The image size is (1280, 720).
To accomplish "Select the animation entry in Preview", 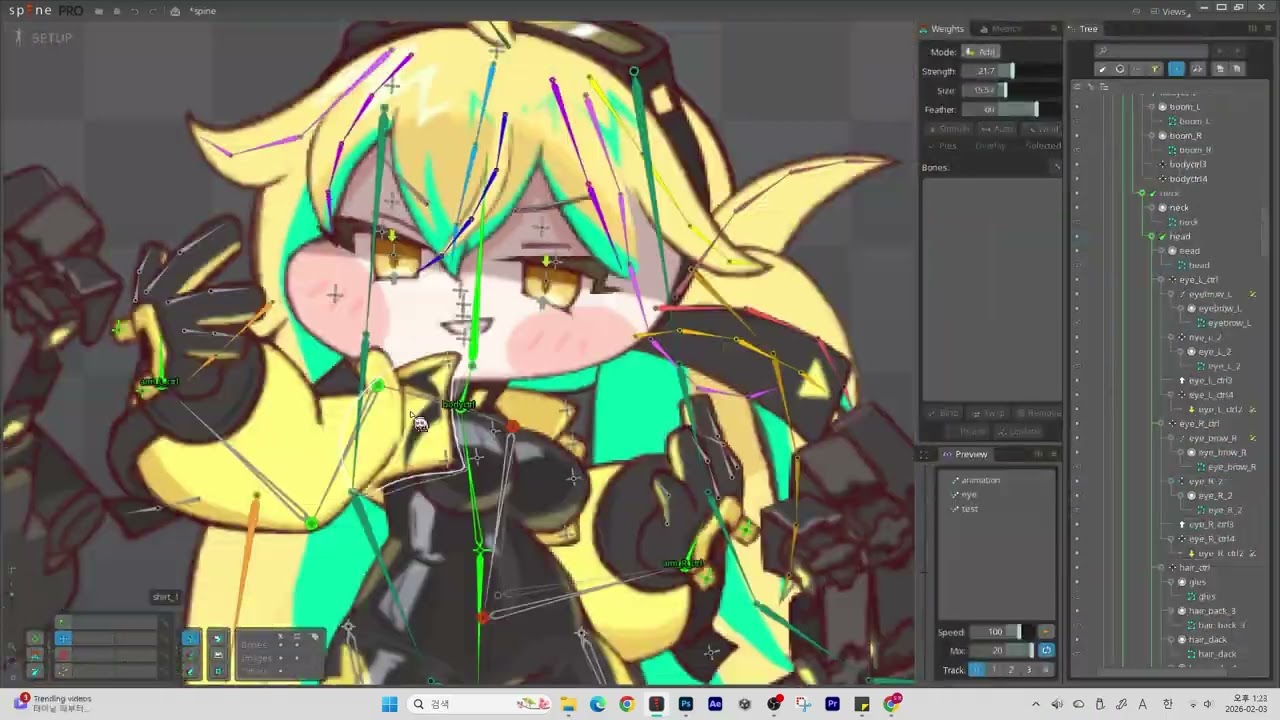I will pos(980,480).
